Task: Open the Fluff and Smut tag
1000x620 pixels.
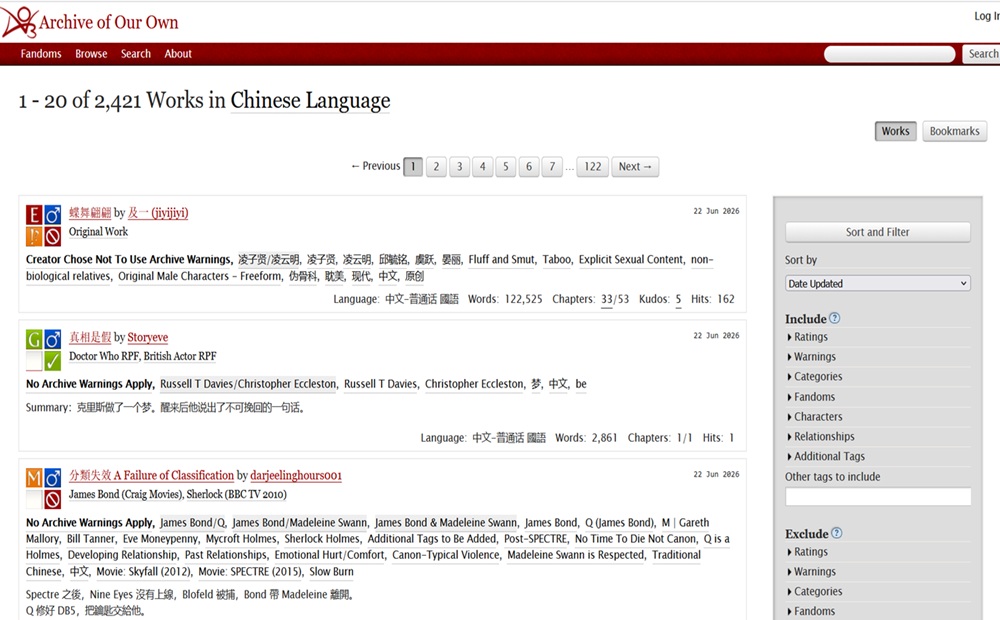Action: click(x=502, y=260)
